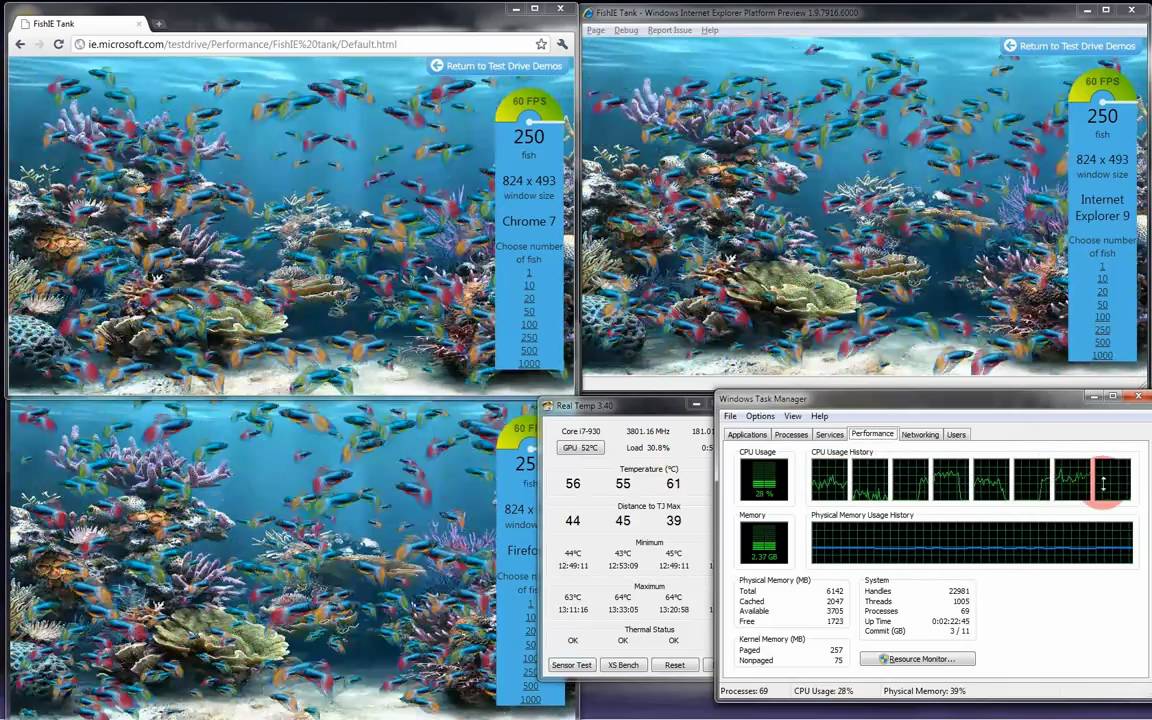
Task: Bookmark the page with the star icon
Action: [x=541, y=44]
